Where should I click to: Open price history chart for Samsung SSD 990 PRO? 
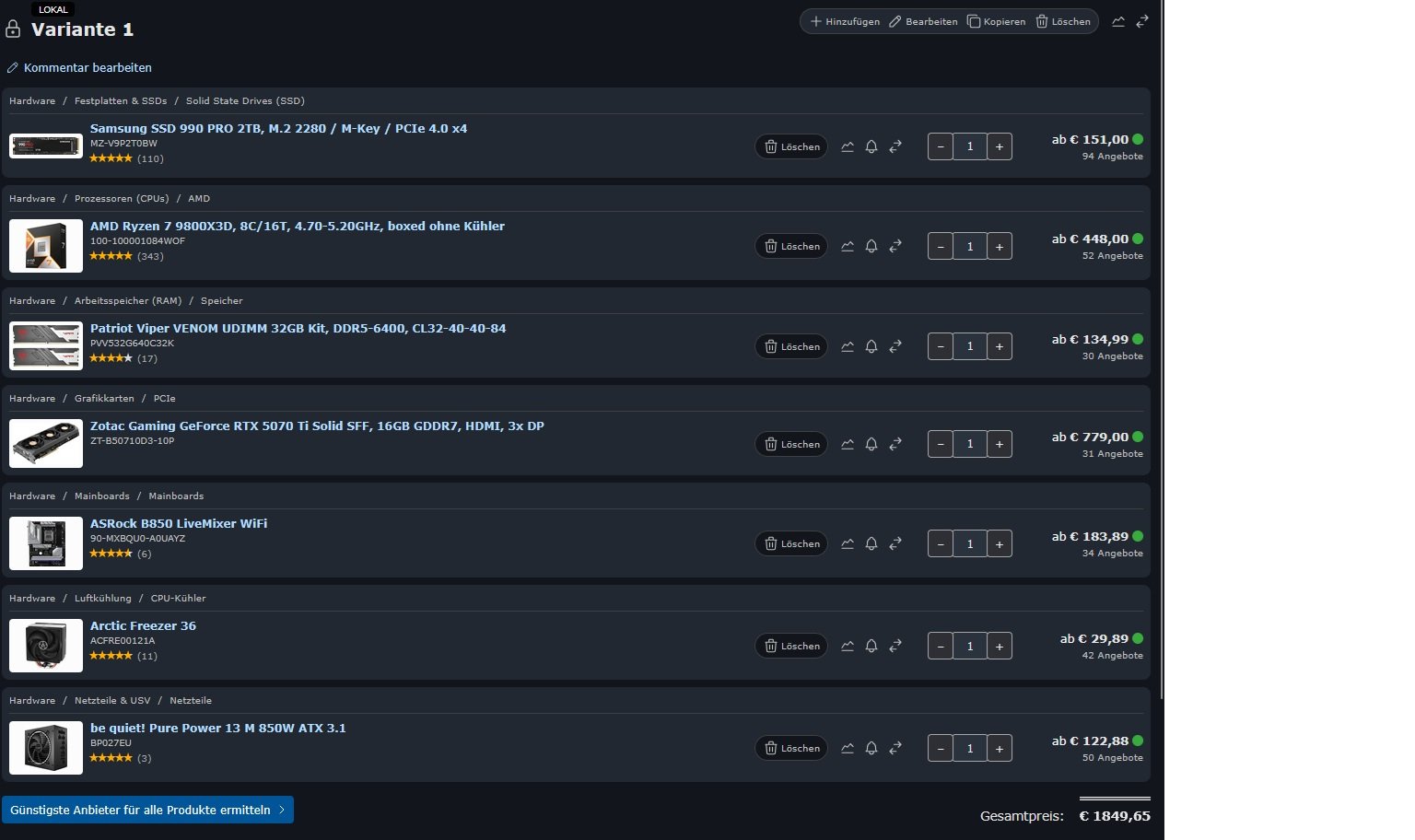click(x=848, y=146)
